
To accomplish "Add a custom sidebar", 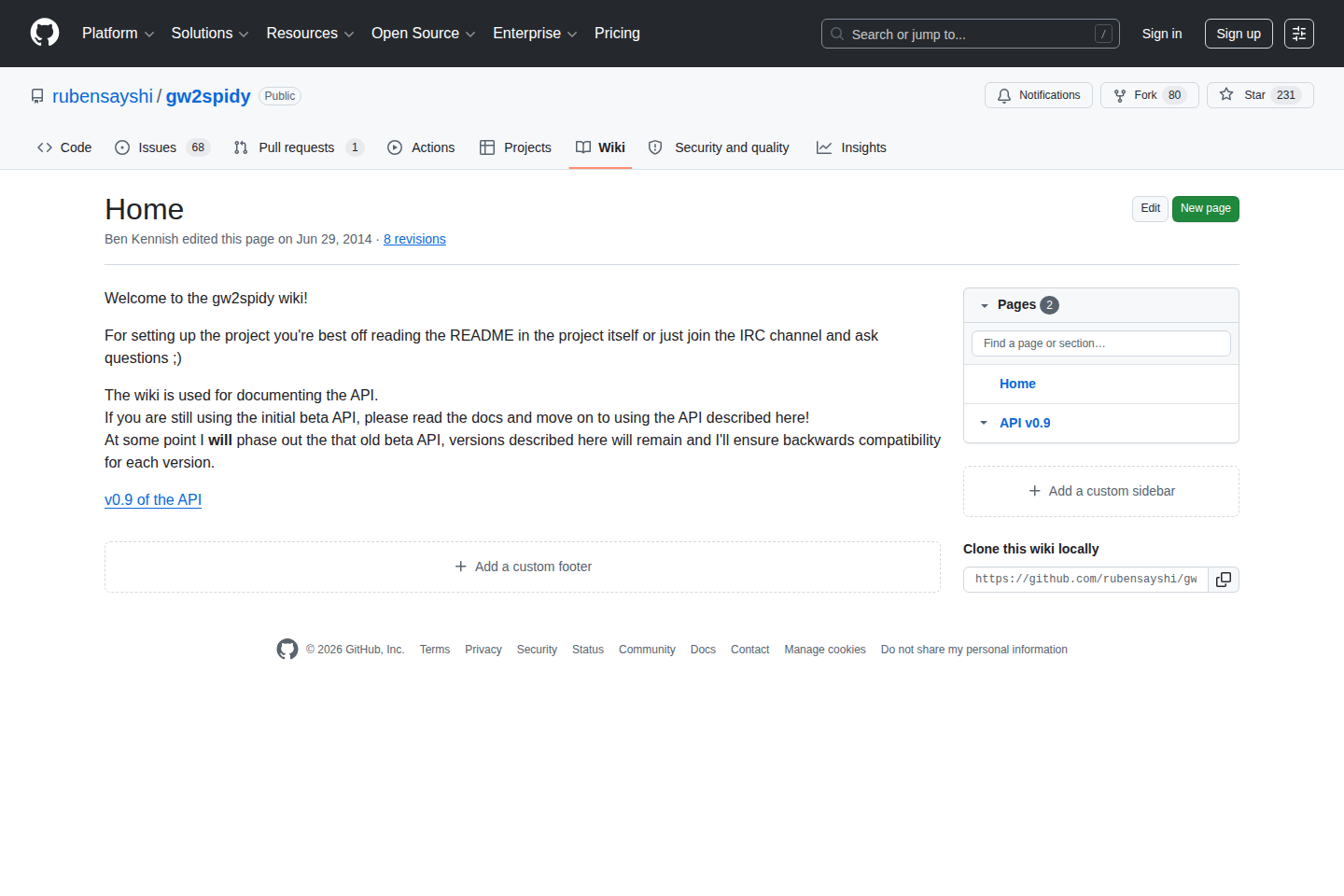I will pos(1101,491).
